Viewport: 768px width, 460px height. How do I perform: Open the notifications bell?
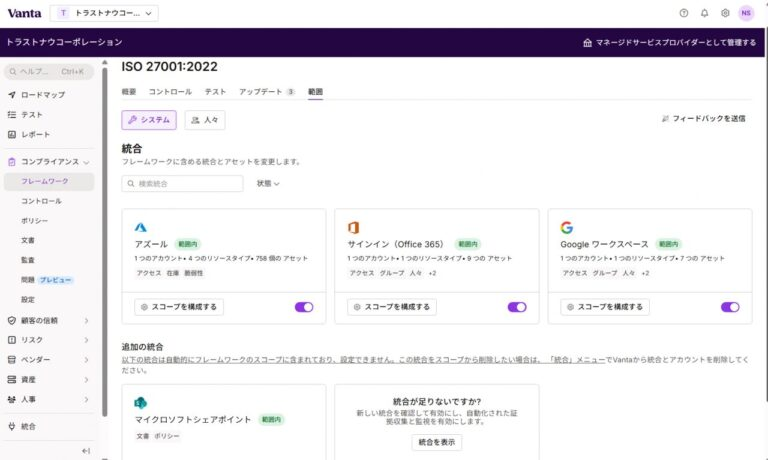coord(704,13)
